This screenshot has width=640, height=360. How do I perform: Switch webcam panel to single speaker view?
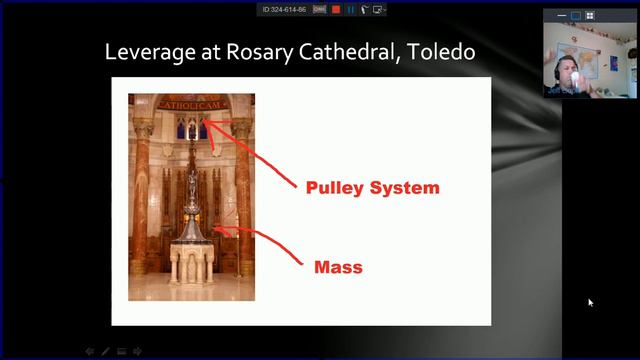click(576, 16)
